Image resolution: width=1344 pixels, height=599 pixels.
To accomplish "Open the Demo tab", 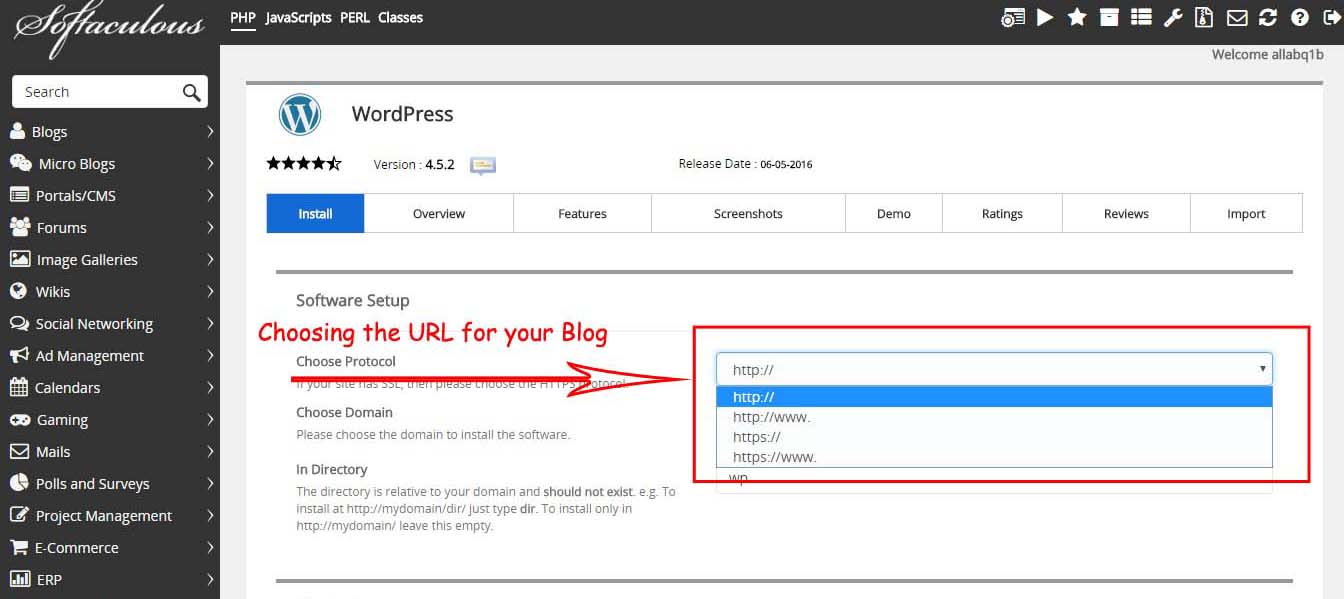I will click(894, 213).
